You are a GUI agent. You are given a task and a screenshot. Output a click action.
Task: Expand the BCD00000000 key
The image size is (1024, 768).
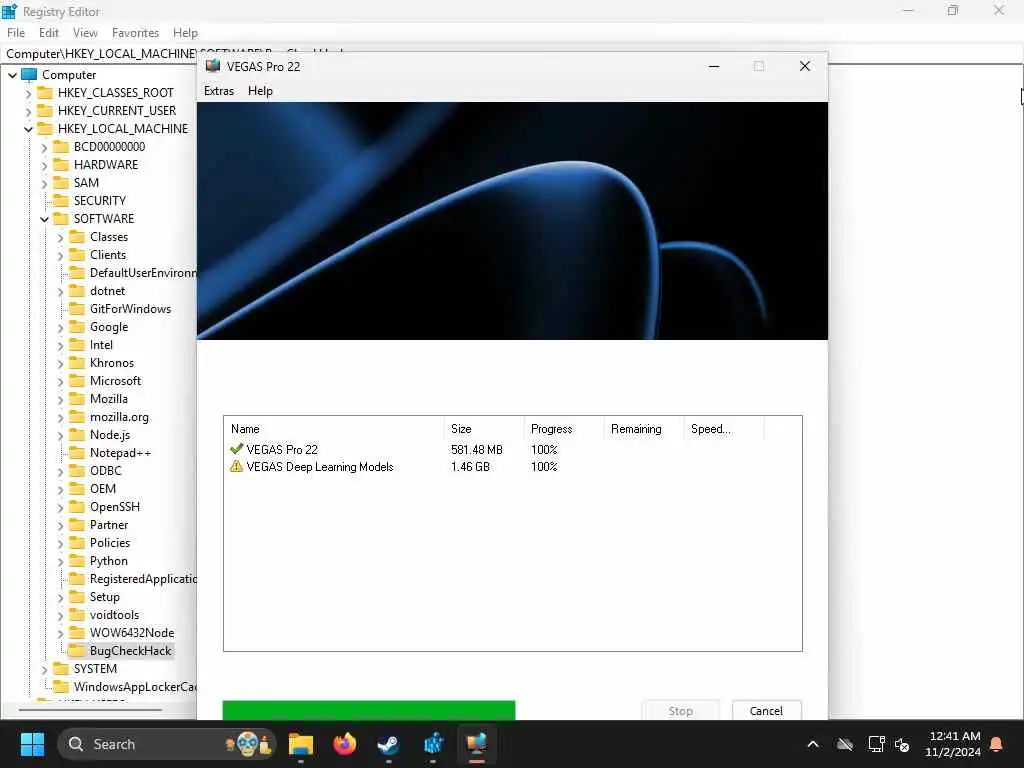point(44,148)
